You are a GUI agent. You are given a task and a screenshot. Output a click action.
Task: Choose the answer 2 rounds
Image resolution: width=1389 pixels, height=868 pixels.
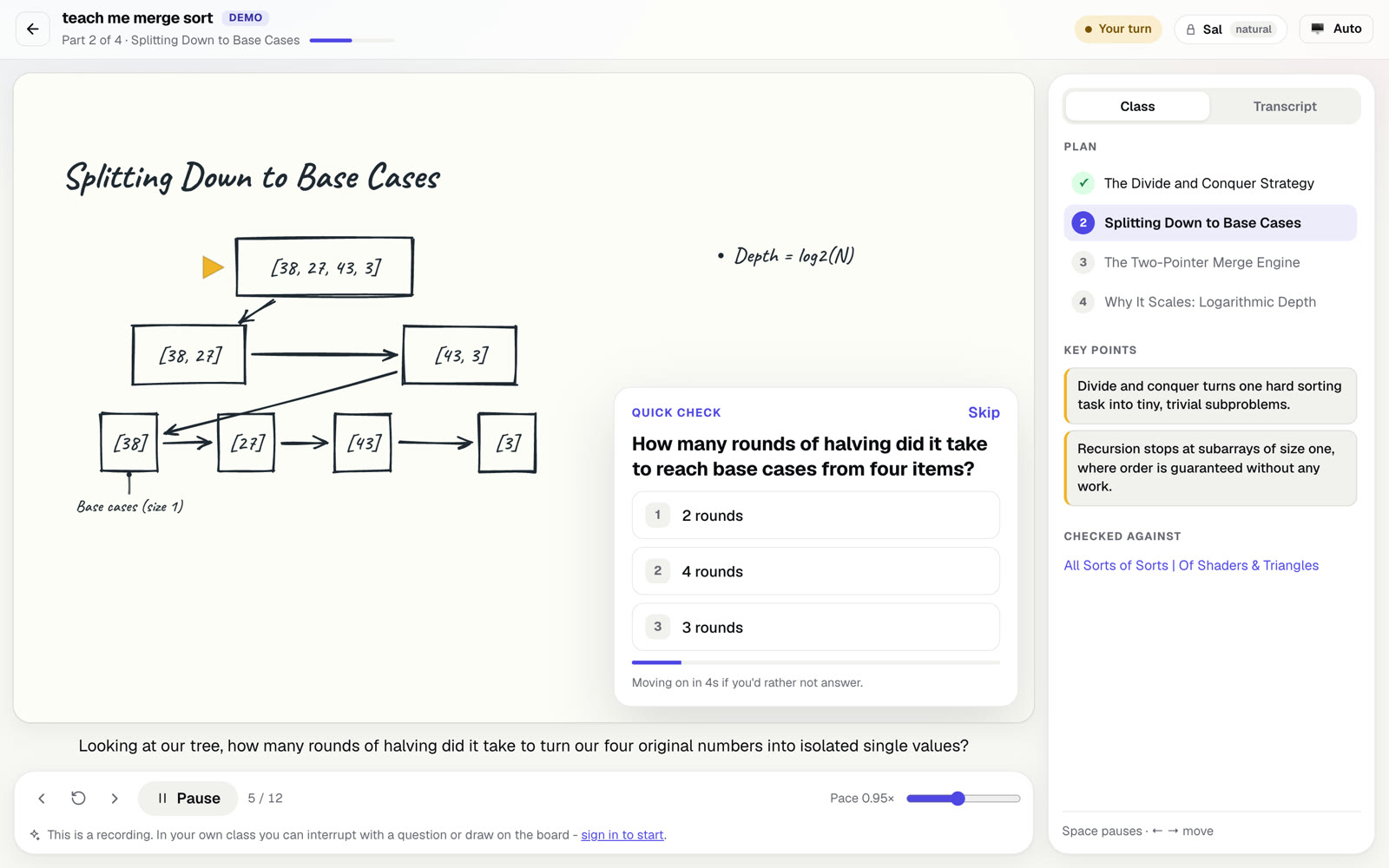click(815, 516)
